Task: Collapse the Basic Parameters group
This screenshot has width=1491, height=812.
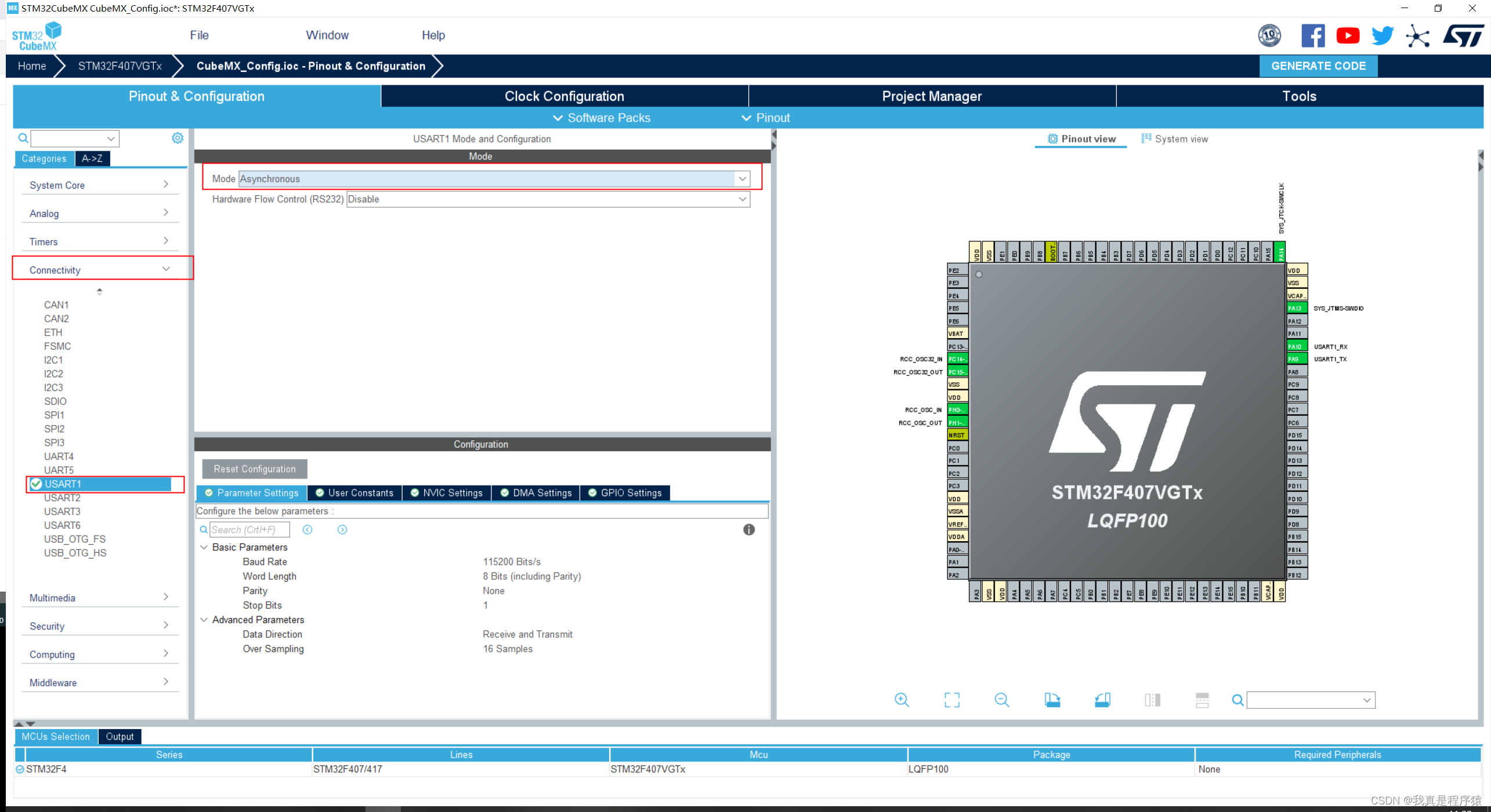Action: tap(204, 547)
